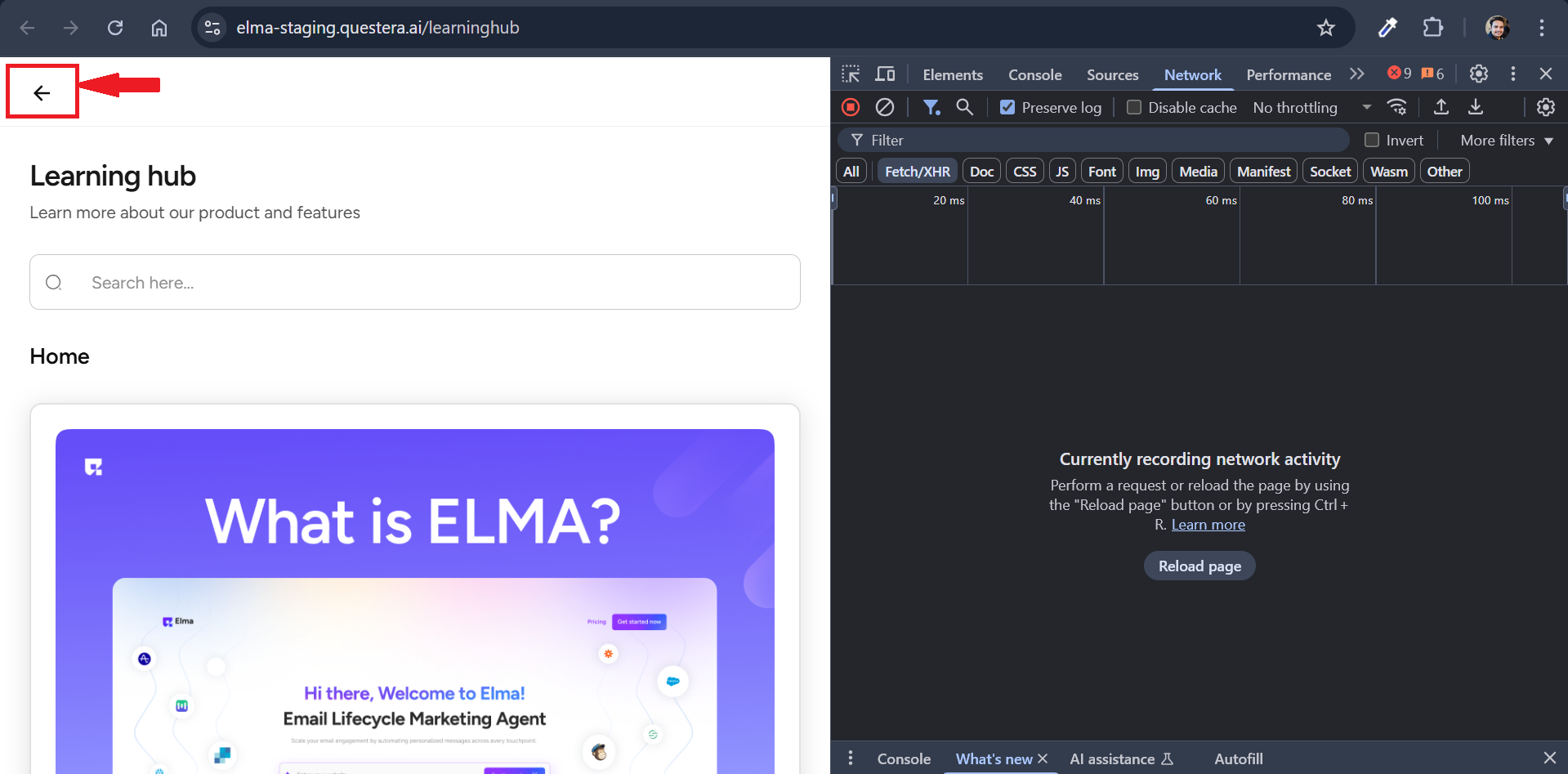Open the Autofill drawer tab
Image resolution: width=1568 pixels, height=774 pixels.
coord(1238,758)
